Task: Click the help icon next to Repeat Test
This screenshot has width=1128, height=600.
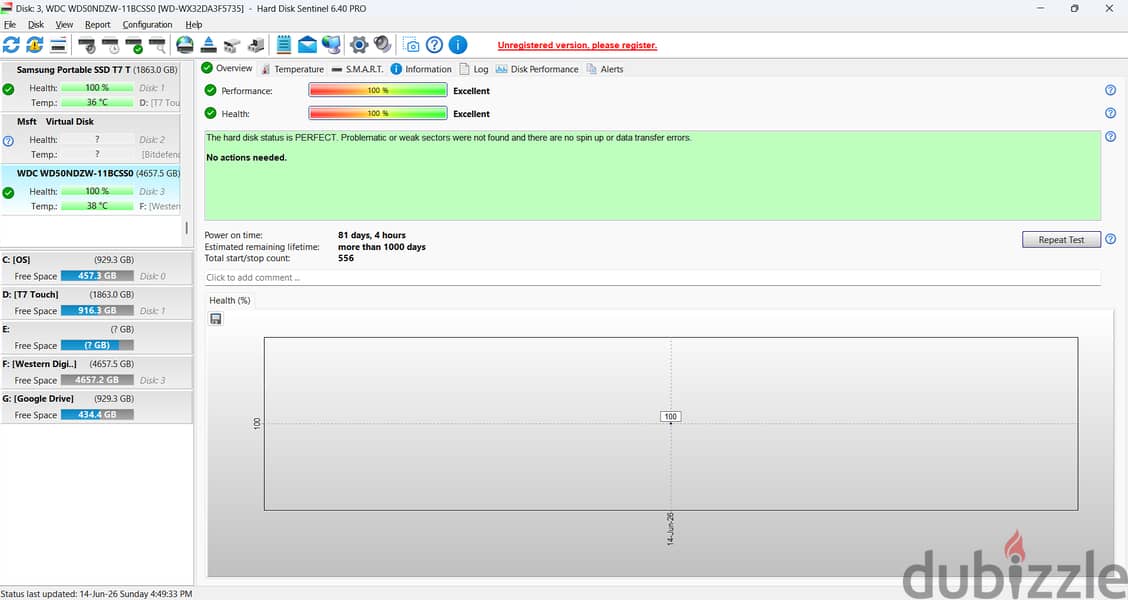Action: click(1111, 239)
